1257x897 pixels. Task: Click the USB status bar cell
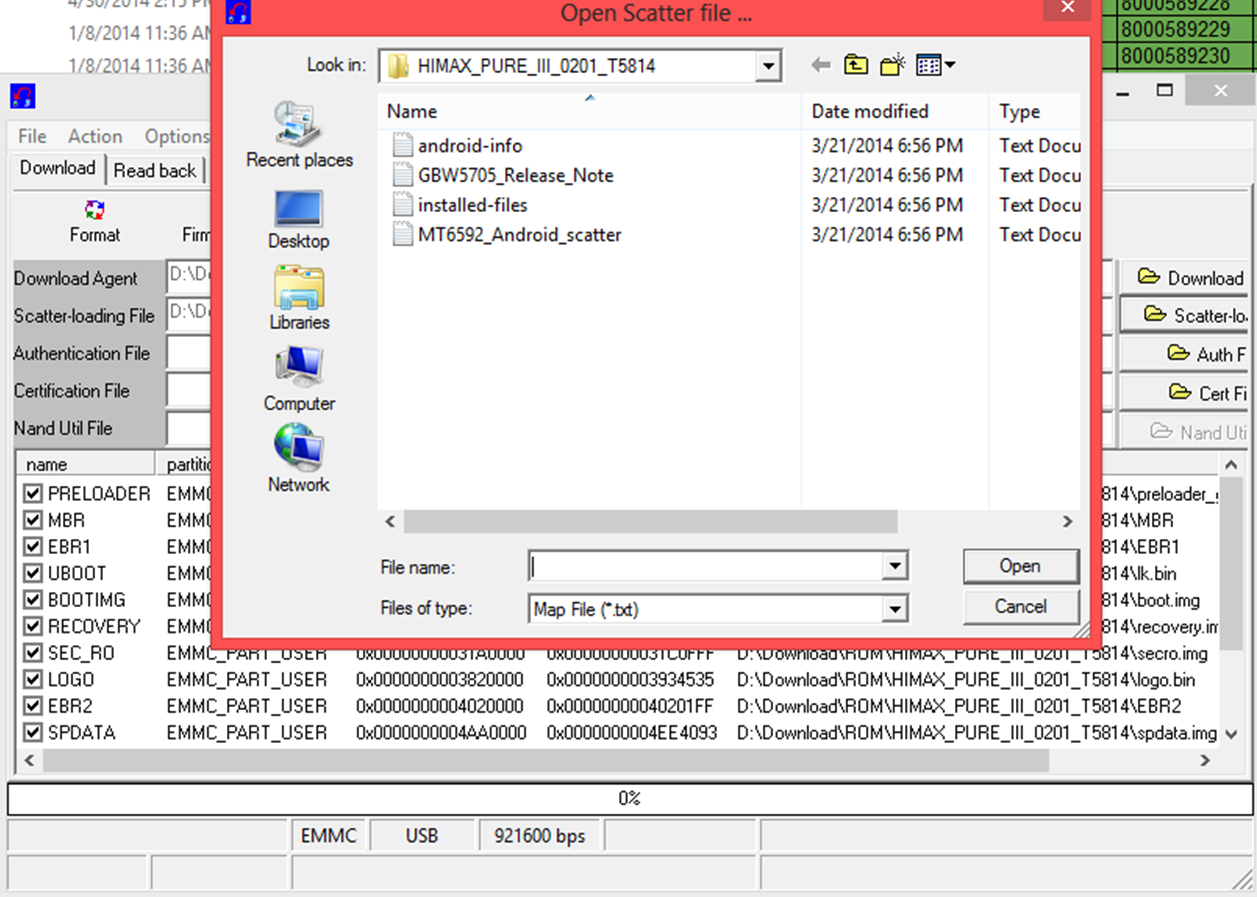click(422, 836)
